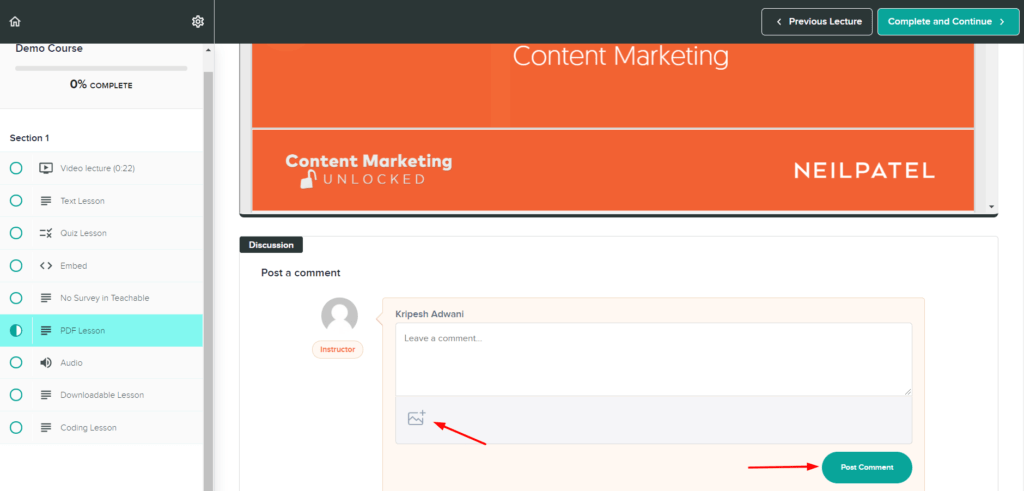This screenshot has width=1024, height=491.
Task: Click the video lecture play icon
Action: [x=46, y=168]
